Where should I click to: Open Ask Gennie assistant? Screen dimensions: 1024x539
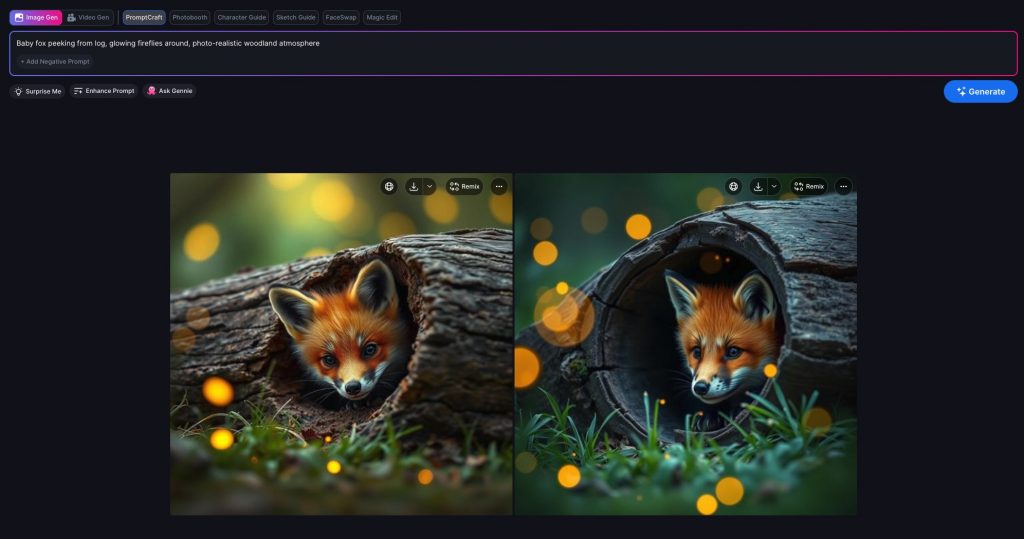[169, 91]
